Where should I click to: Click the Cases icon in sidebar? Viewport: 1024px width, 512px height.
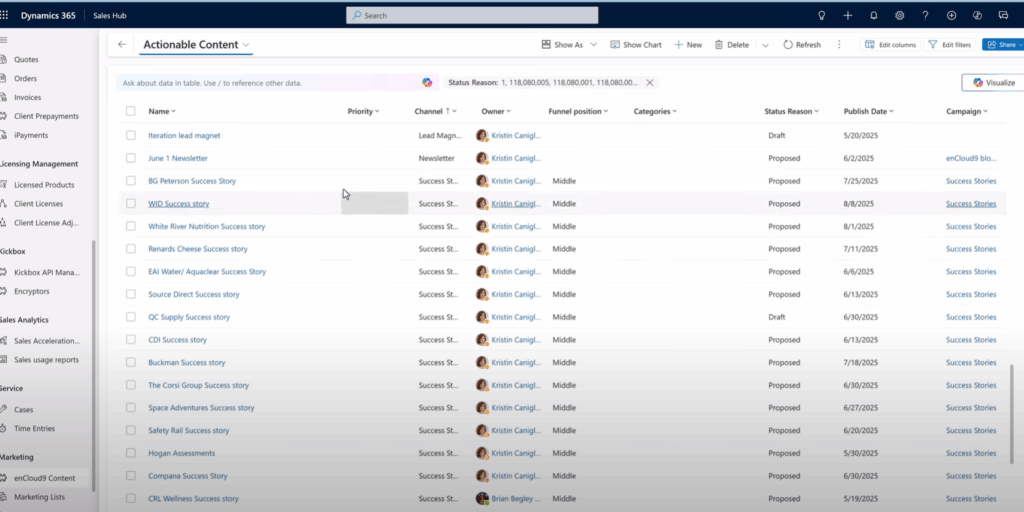(3, 409)
